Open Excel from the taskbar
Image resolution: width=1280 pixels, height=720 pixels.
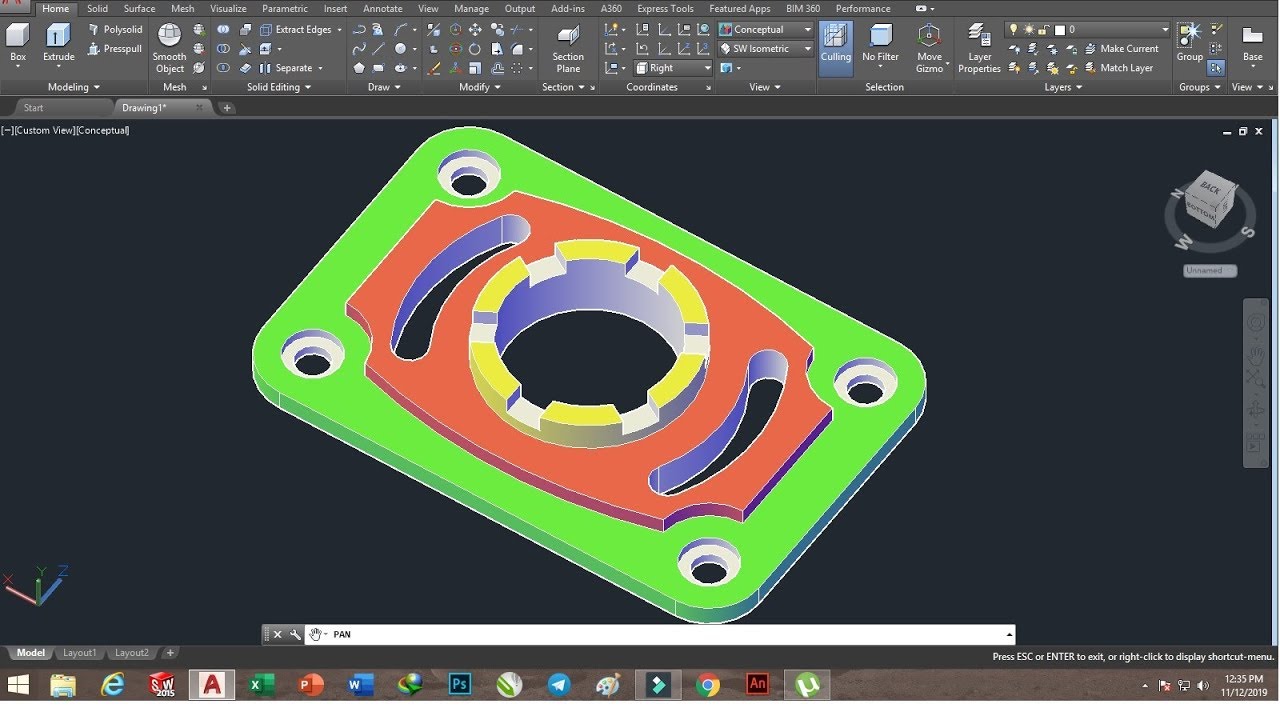pos(261,685)
